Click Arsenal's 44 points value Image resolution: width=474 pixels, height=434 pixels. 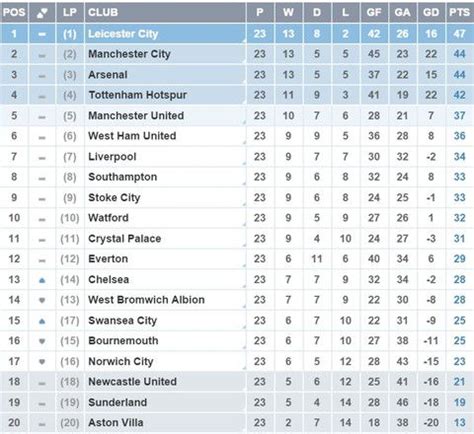pos(459,74)
